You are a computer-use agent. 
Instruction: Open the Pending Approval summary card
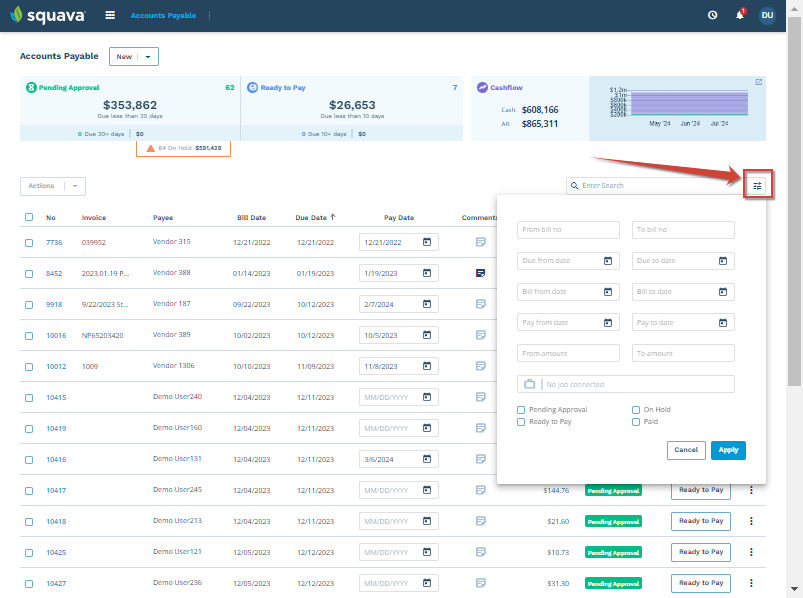[x=130, y=108]
